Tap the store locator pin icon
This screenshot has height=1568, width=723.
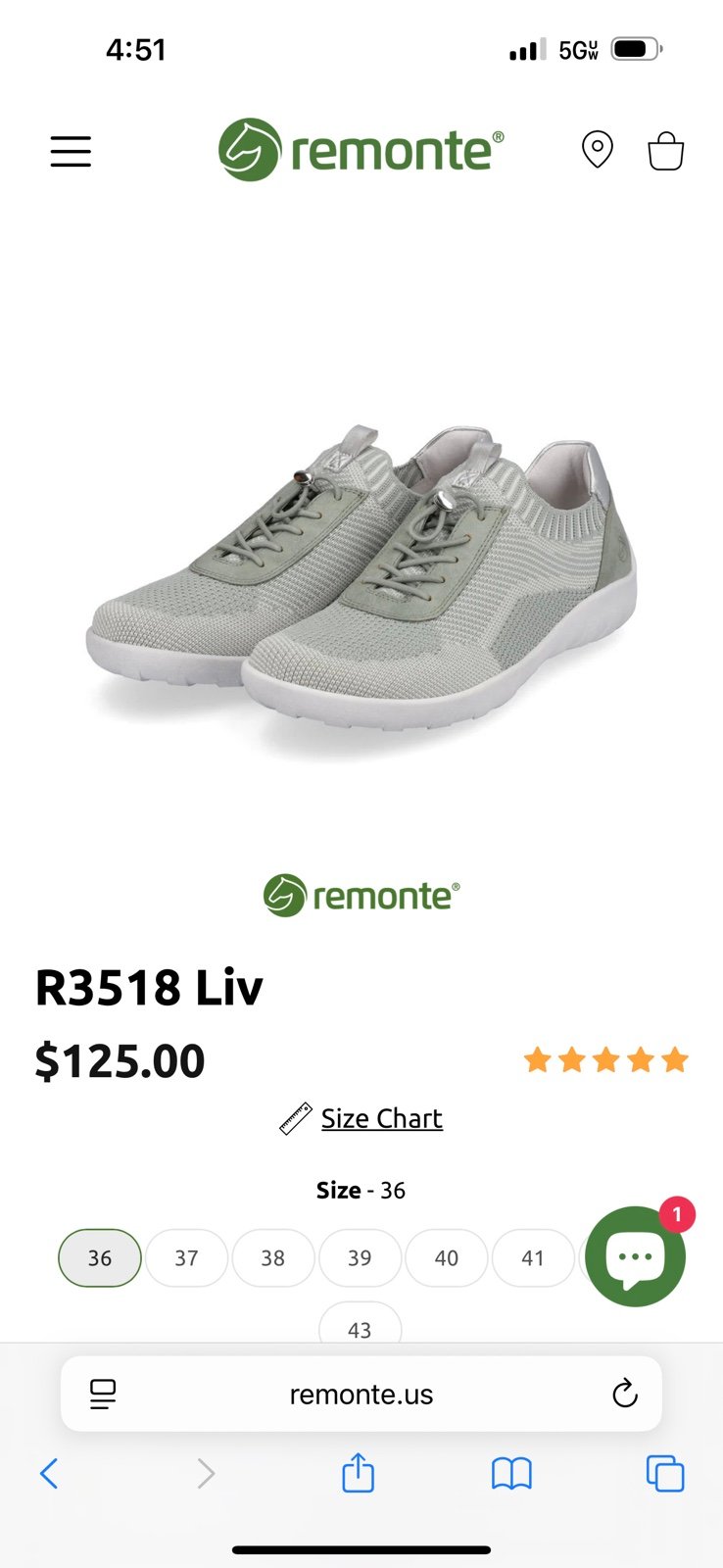[598, 150]
